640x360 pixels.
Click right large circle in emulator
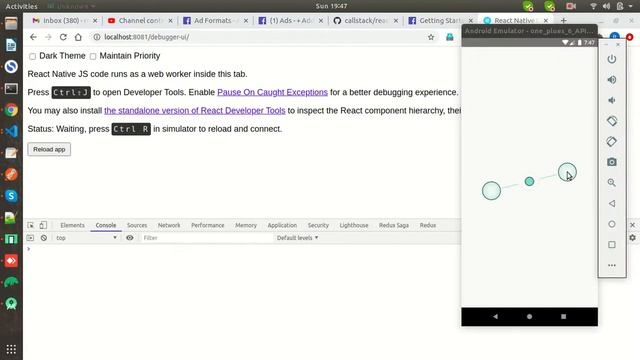(567, 172)
